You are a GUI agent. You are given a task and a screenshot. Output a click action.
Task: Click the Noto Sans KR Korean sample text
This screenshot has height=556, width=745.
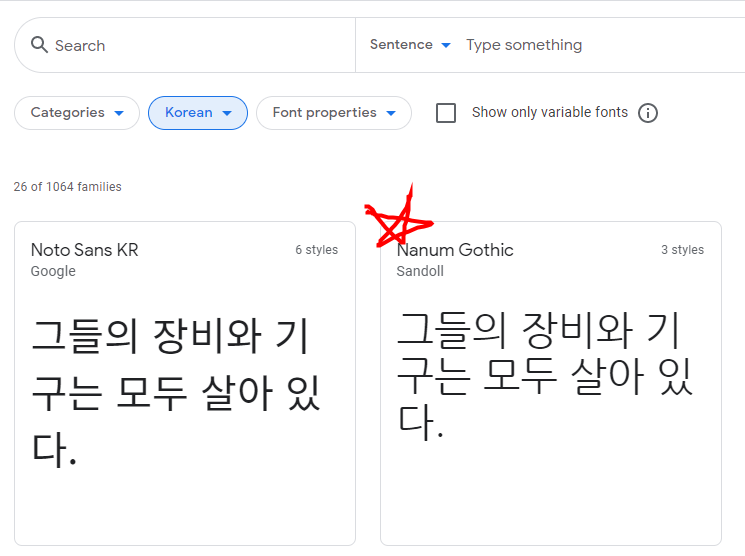click(x=176, y=393)
